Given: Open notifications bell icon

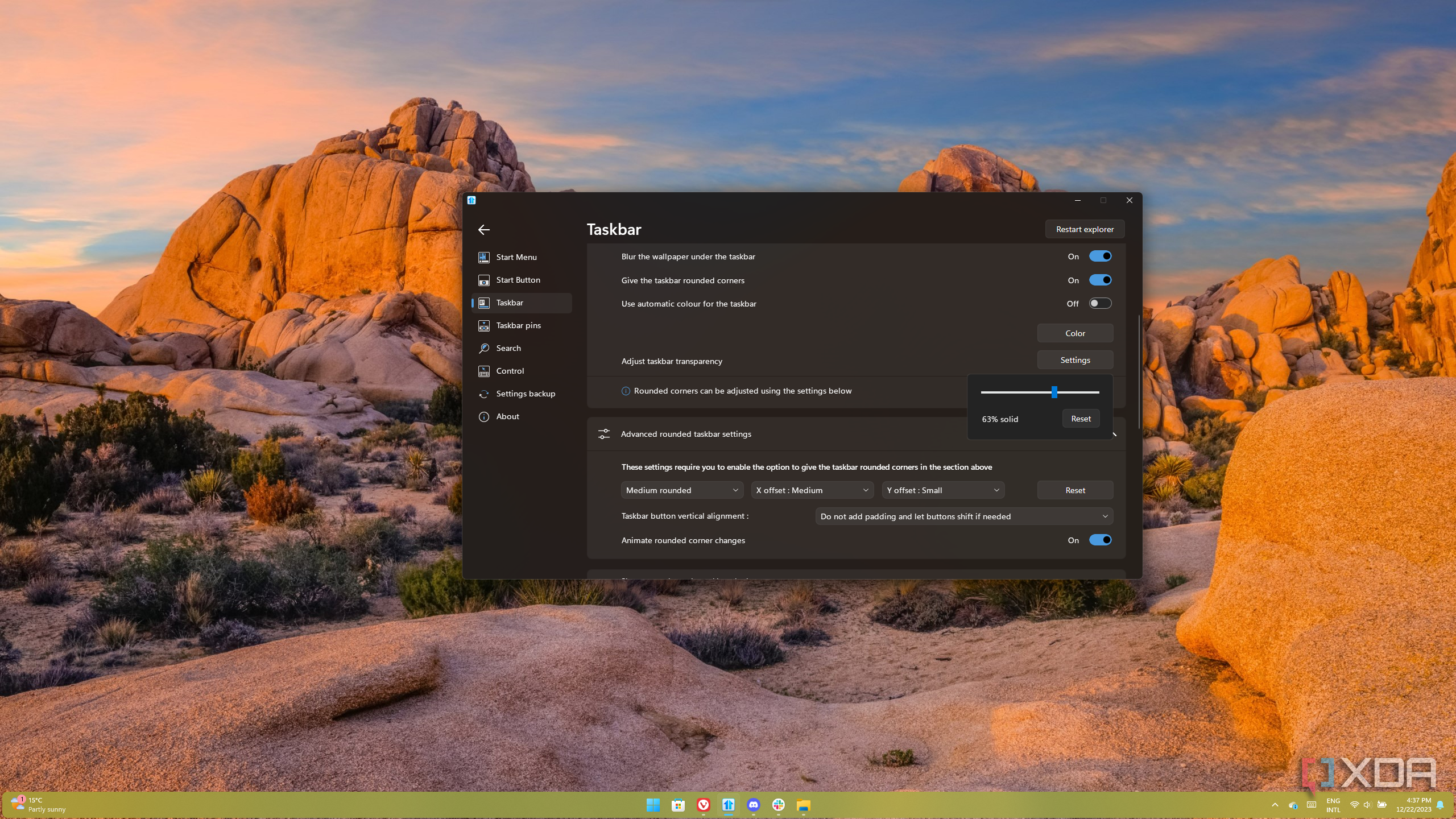Looking at the screenshot, I should 1440,805.
